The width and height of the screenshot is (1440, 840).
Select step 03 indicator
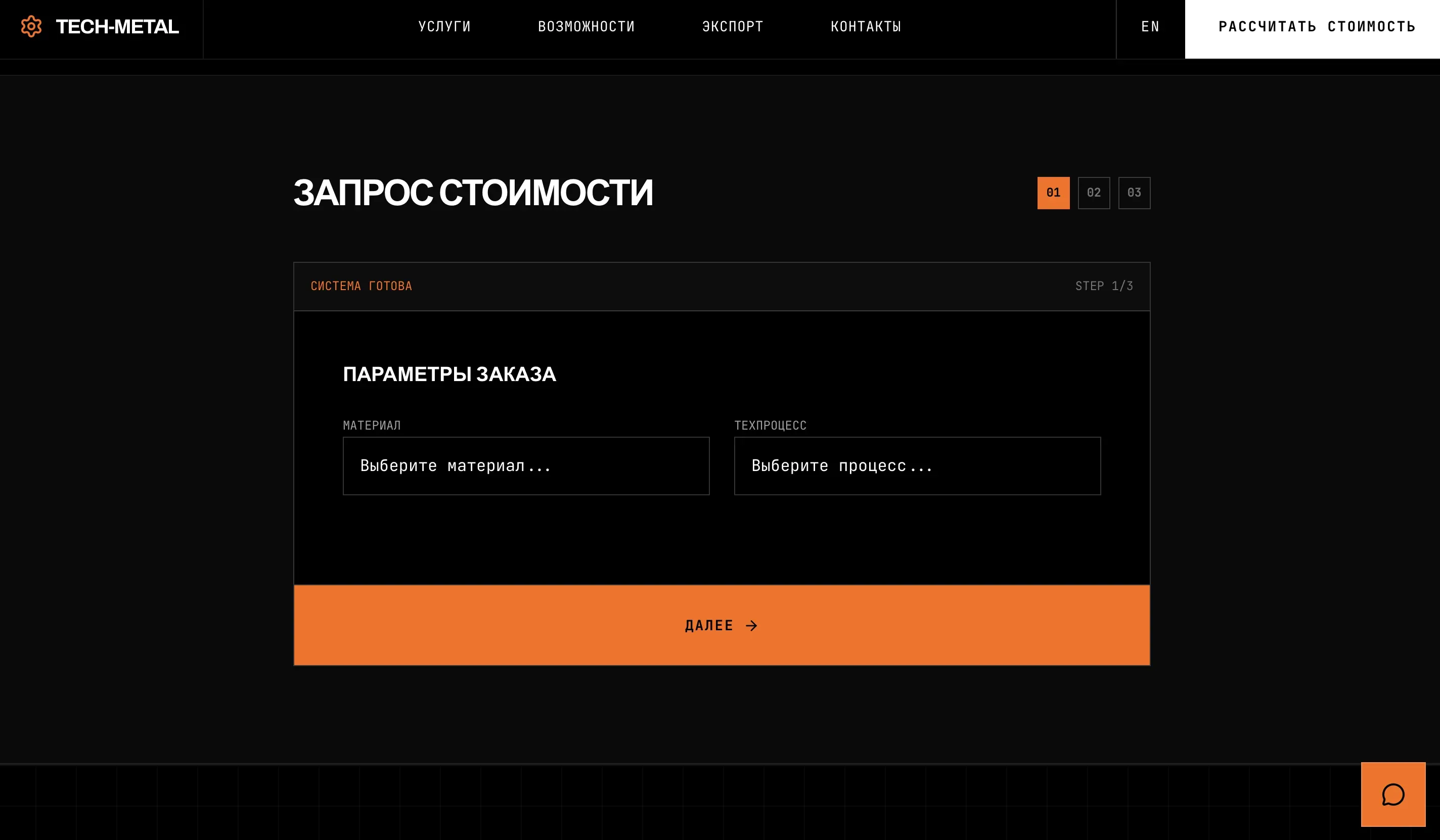[1134, 193]
